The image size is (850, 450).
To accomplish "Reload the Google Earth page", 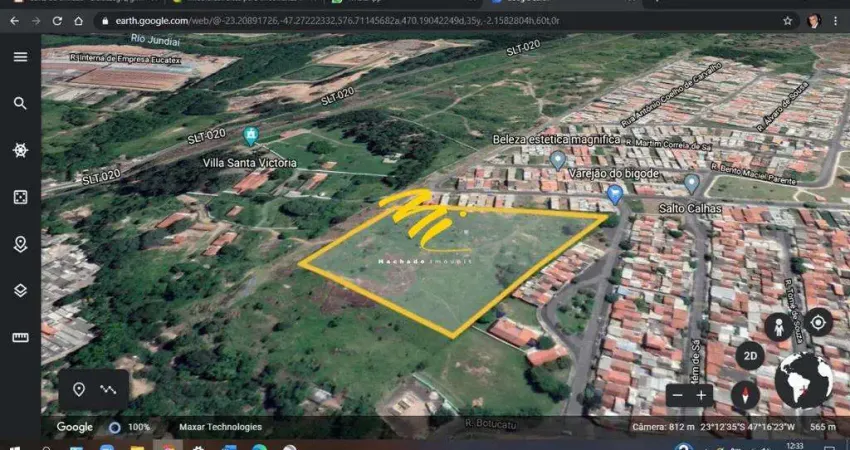I will (57, 21).
